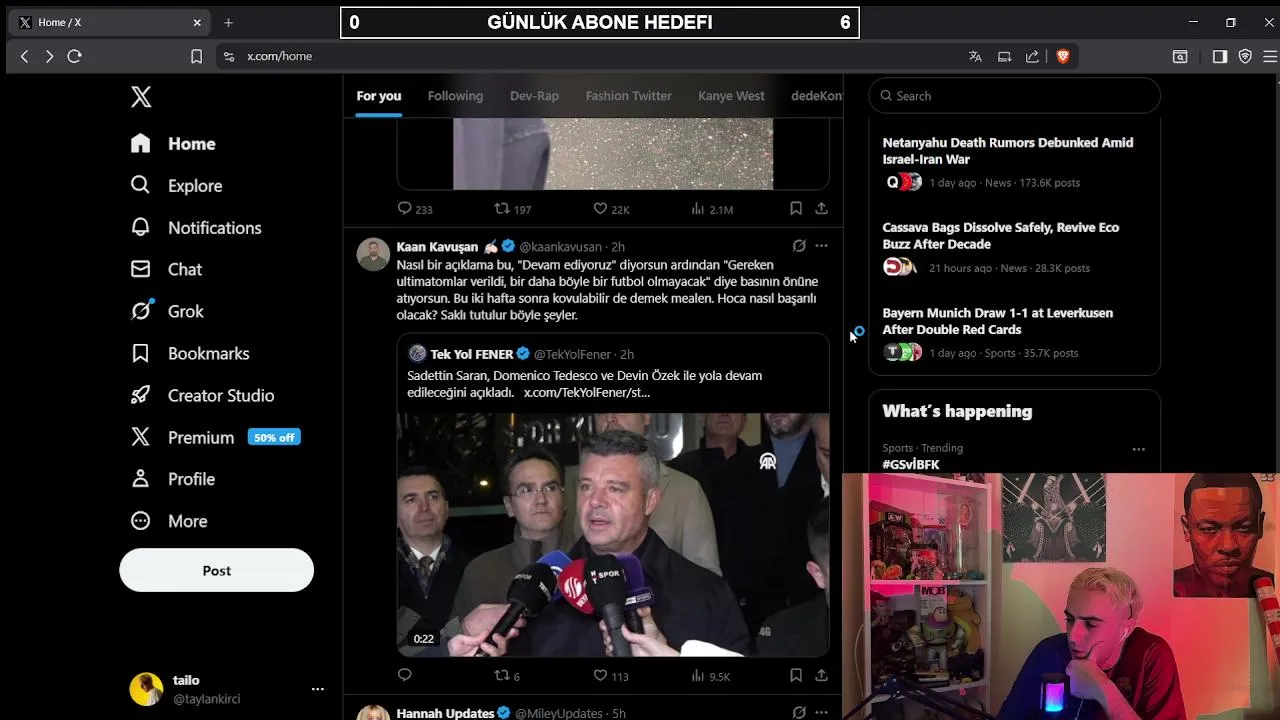Open Creator Studio

(x=202, y=396)
